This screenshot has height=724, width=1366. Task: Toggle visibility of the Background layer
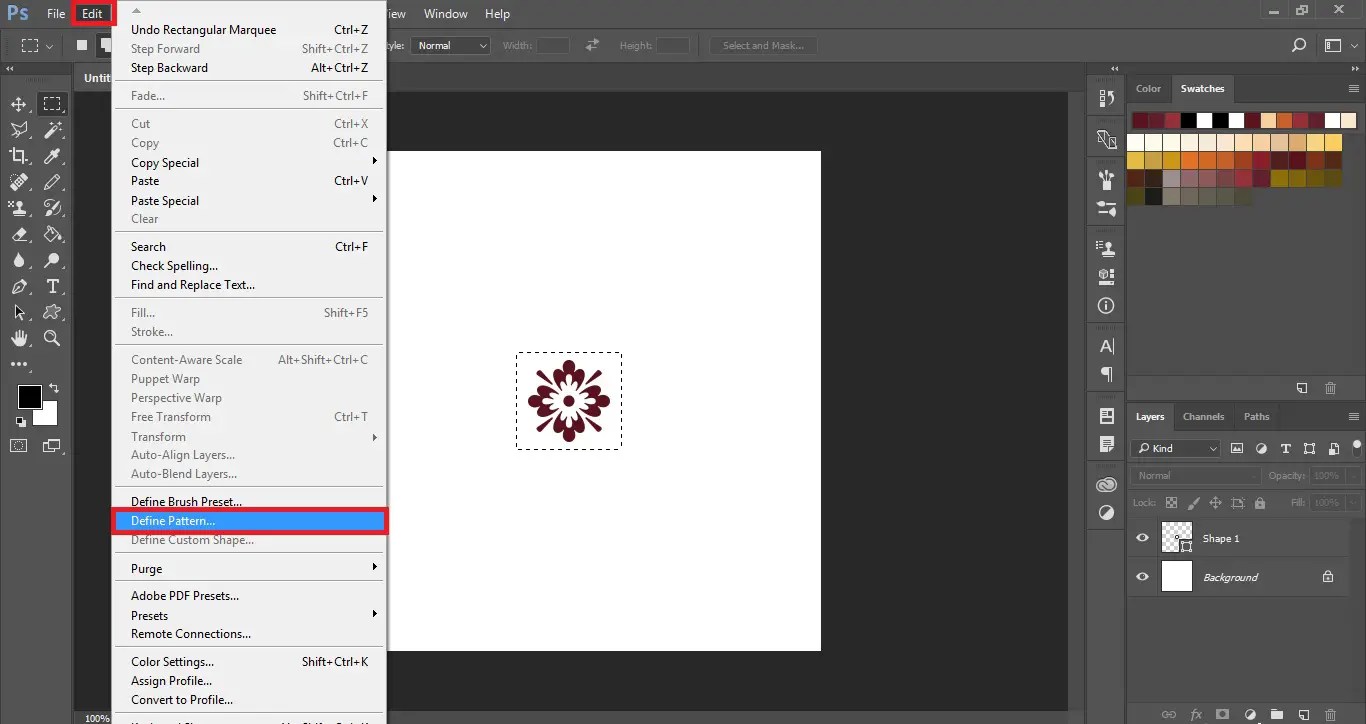[x=1142, y=576]
